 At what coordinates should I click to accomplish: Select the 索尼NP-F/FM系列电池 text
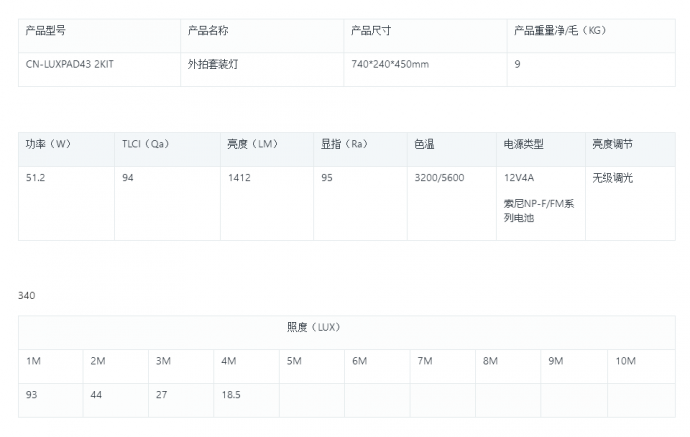(x=538, y=210)
